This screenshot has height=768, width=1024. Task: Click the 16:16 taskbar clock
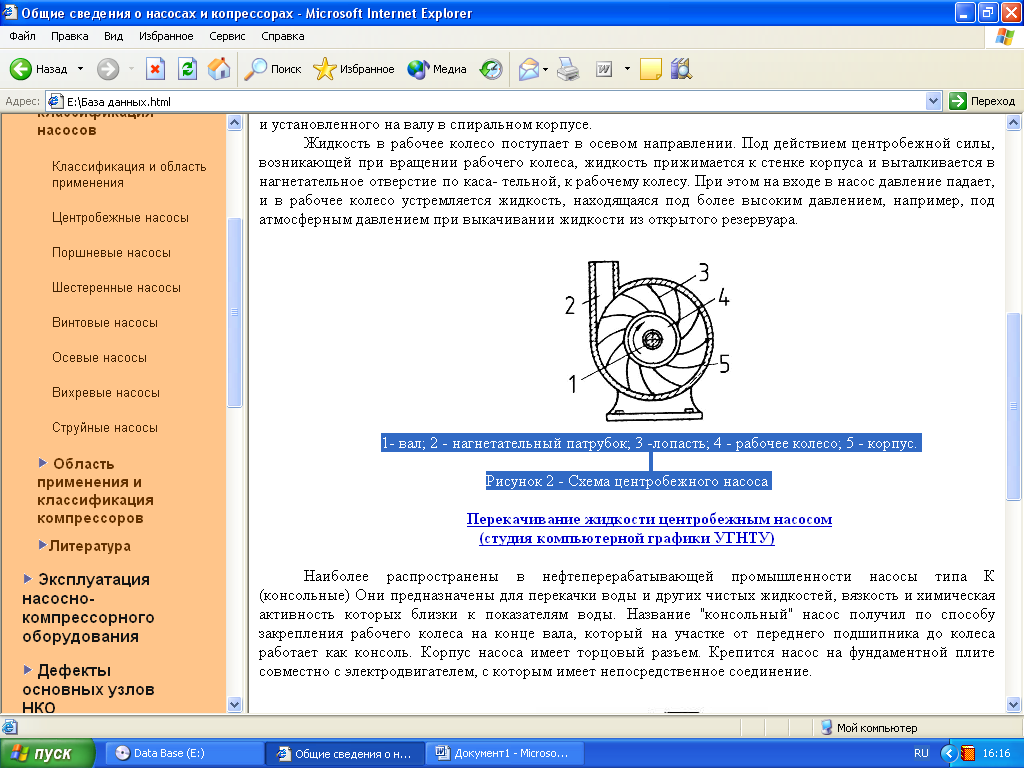pyautogui.click(x=996, y=754)
